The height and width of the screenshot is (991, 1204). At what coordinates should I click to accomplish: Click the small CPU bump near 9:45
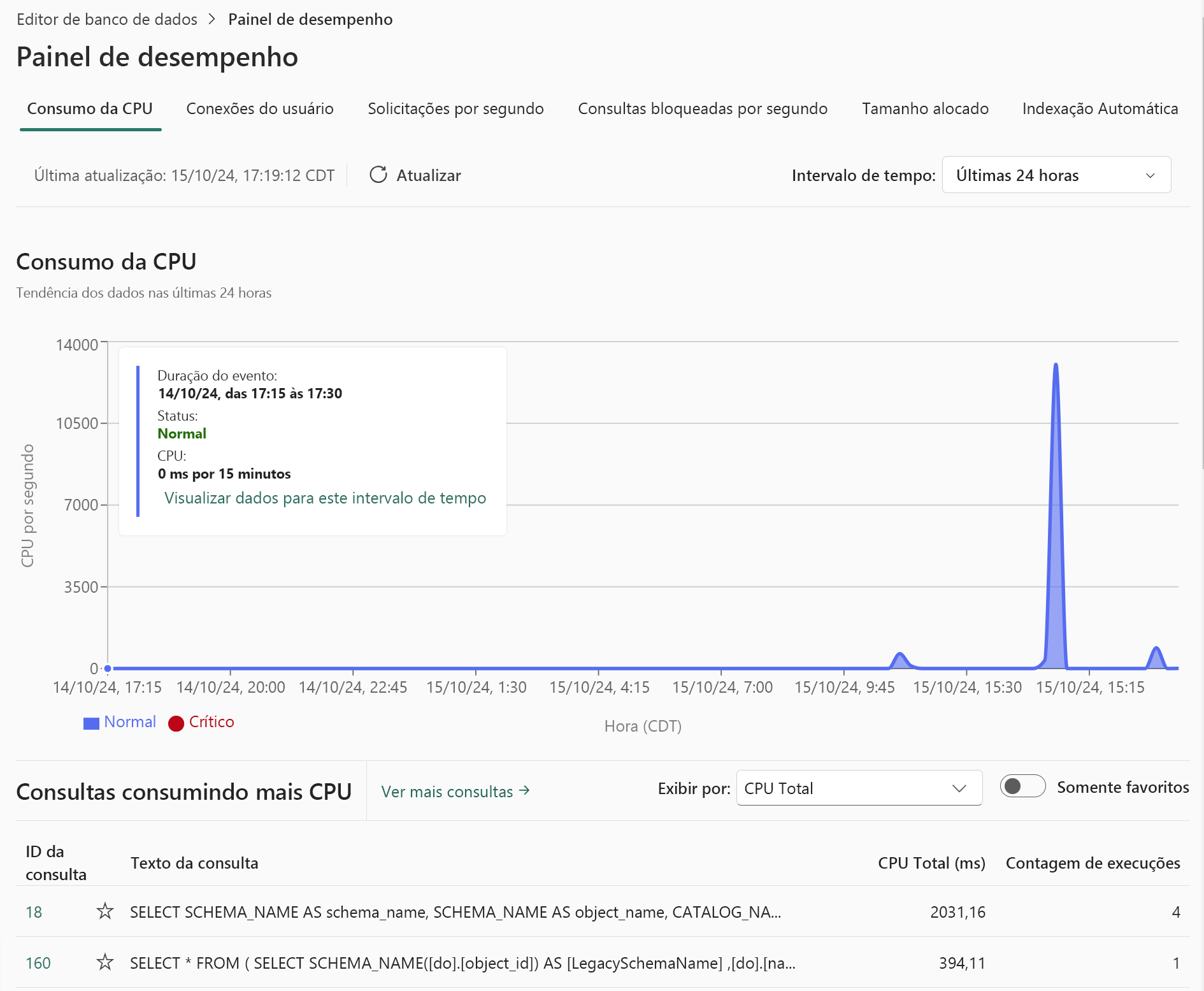(900, 661)
